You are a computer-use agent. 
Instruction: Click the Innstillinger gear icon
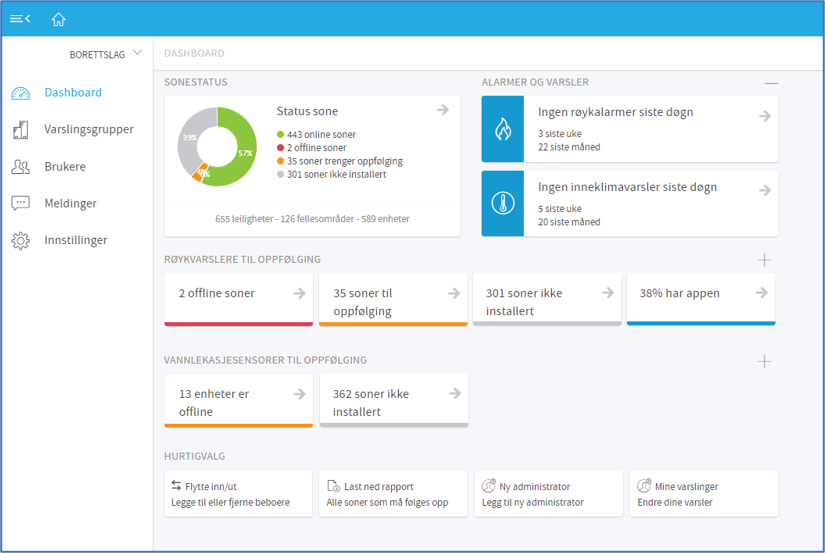(20, 241)
